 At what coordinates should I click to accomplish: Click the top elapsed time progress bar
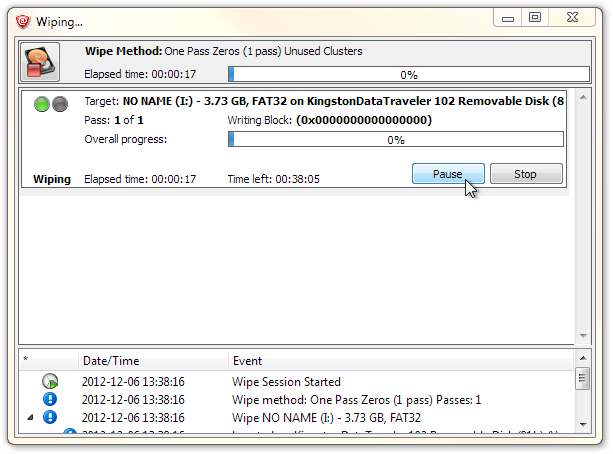pyautogui.click(x=408, y=74)
